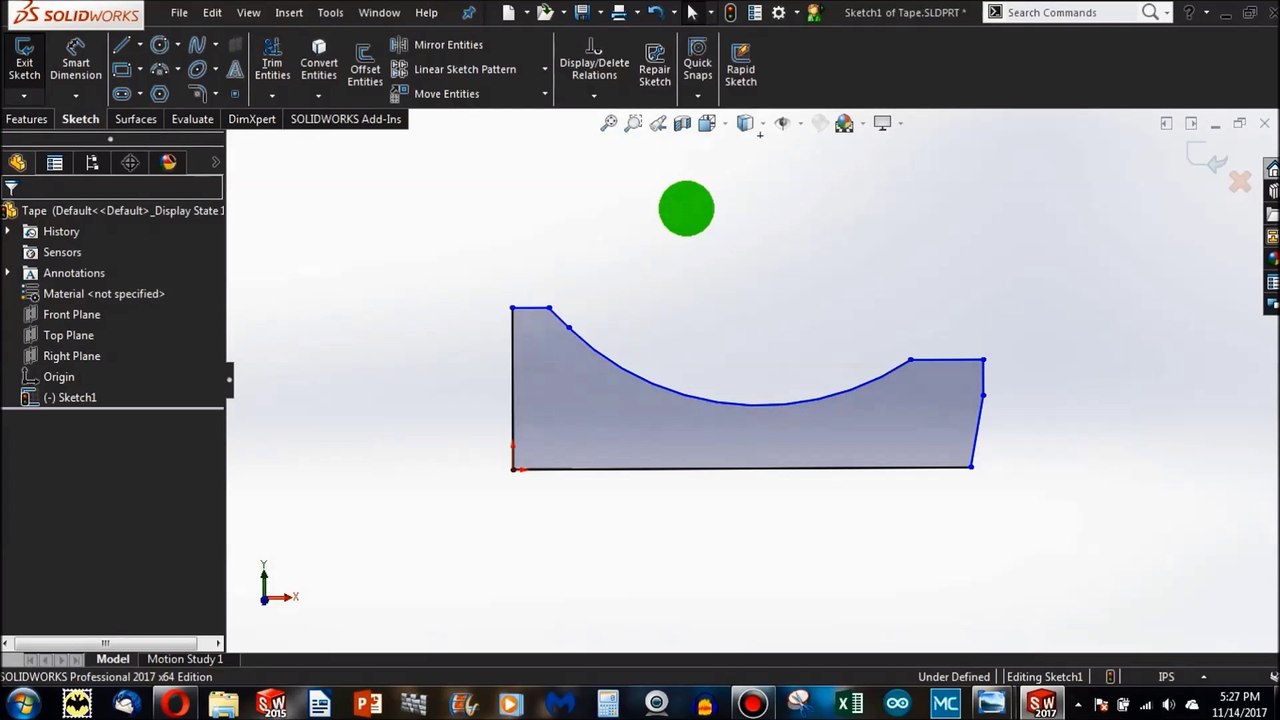Click the Repair Sketch tool
The width and height of the screenshot is (1280, 720).
click(655, 65)
